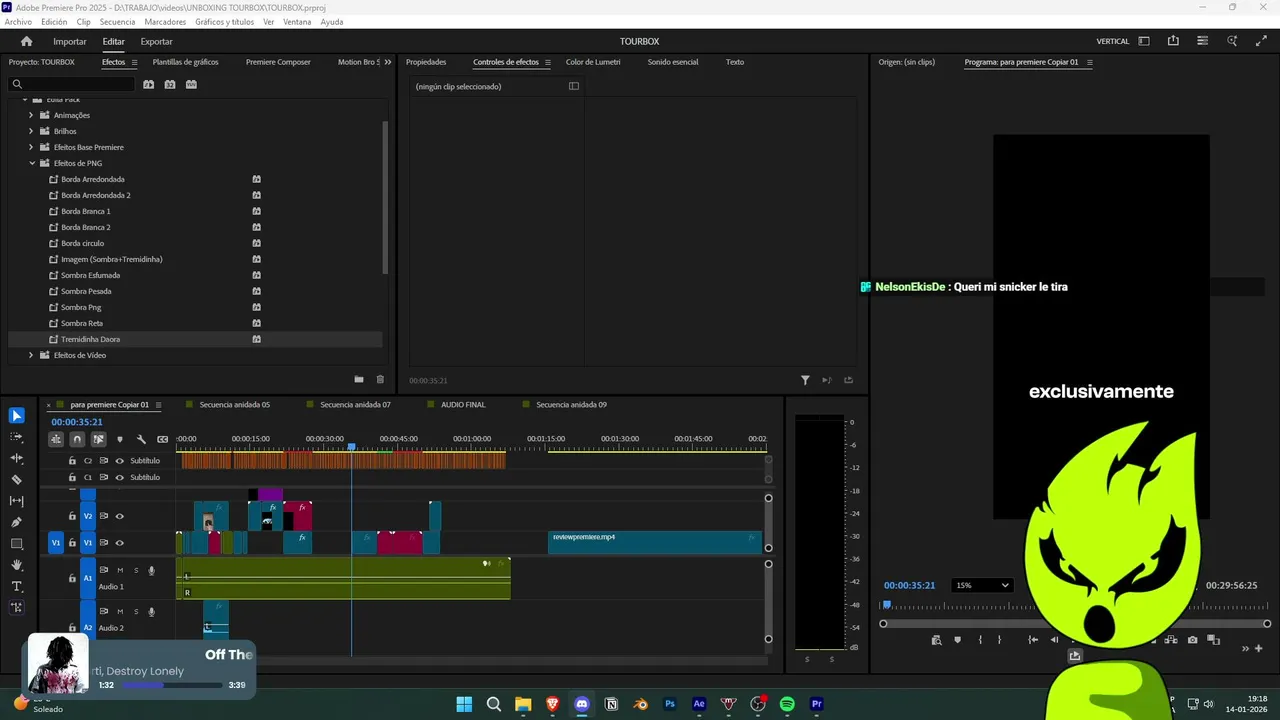Open the button editor plus icon
The height and width of the screenshot is (720, 1280).
coord(1258,648)
